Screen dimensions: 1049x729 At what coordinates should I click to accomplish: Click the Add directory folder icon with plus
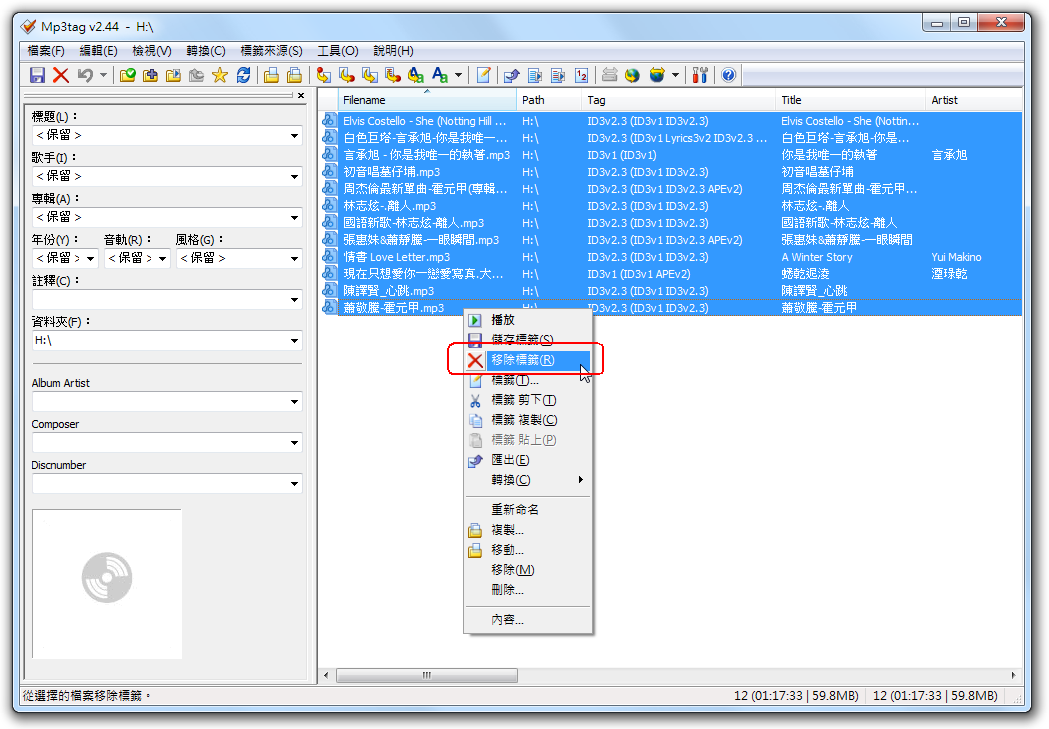point(151,75)
